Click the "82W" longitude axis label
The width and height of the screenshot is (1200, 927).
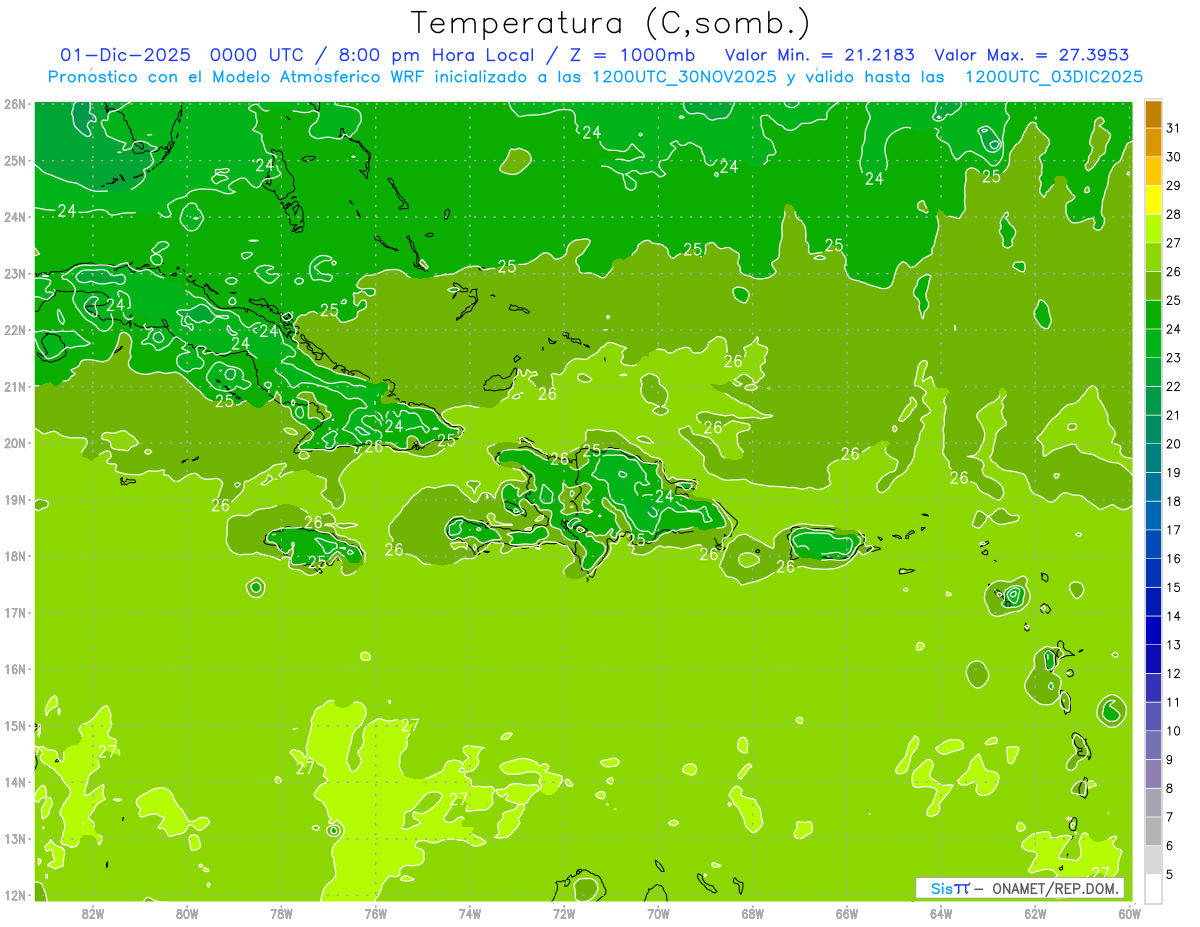pyautogui.click(x=93, y=913)
